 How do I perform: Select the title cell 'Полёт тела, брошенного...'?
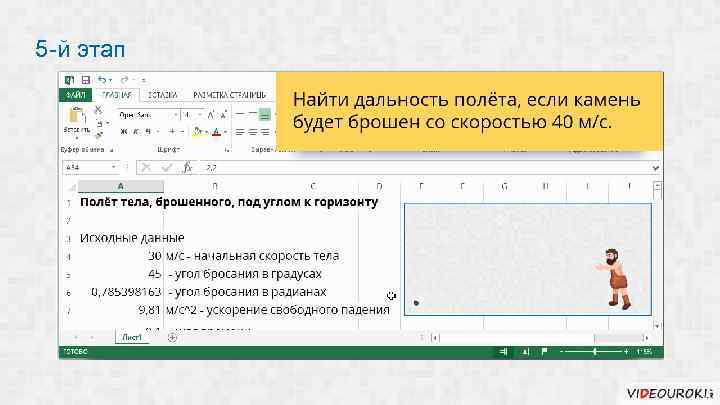pos(229,202)
